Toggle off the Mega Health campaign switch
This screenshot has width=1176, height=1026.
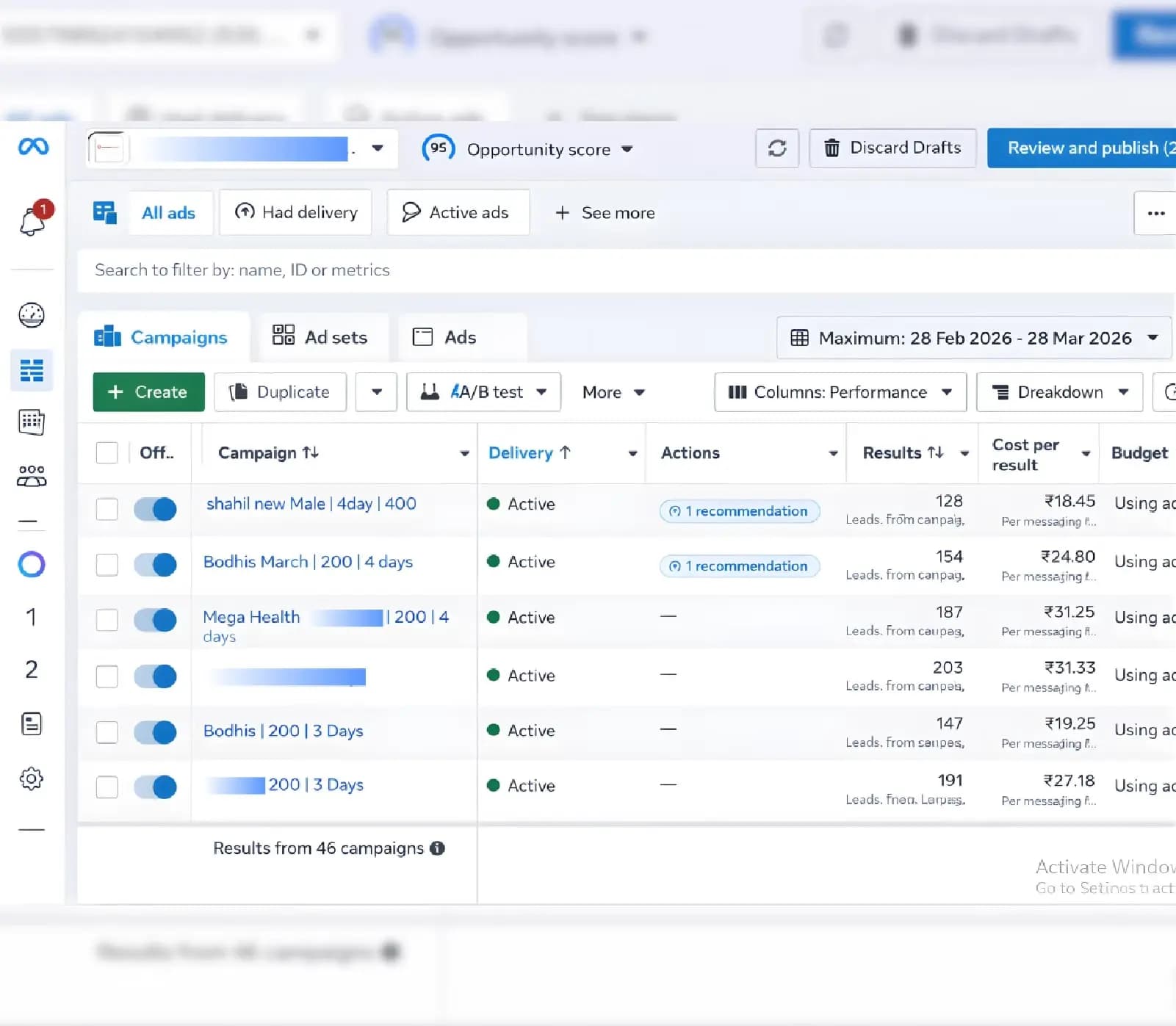(156, 620)
